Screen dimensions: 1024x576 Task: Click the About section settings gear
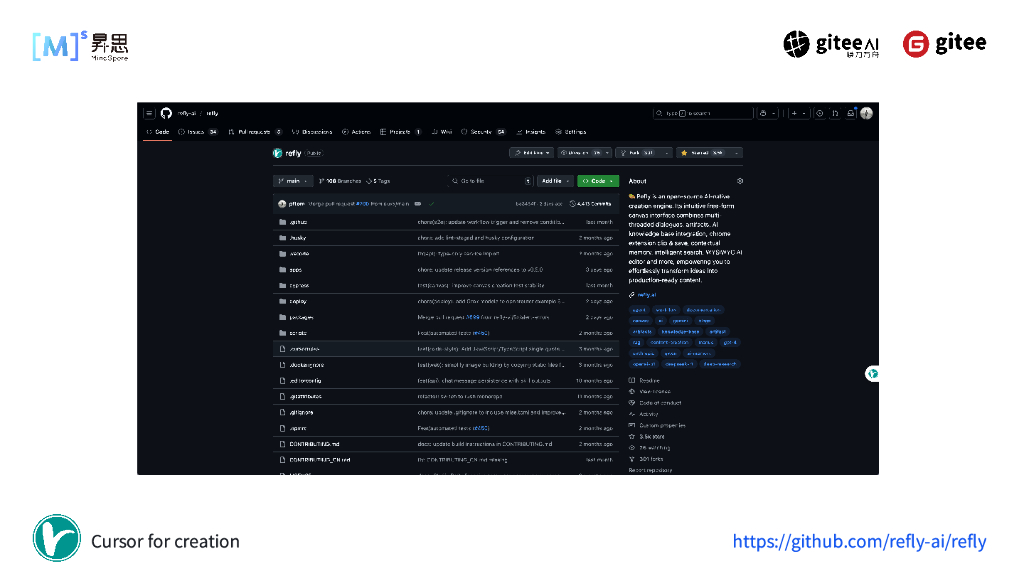740,181
